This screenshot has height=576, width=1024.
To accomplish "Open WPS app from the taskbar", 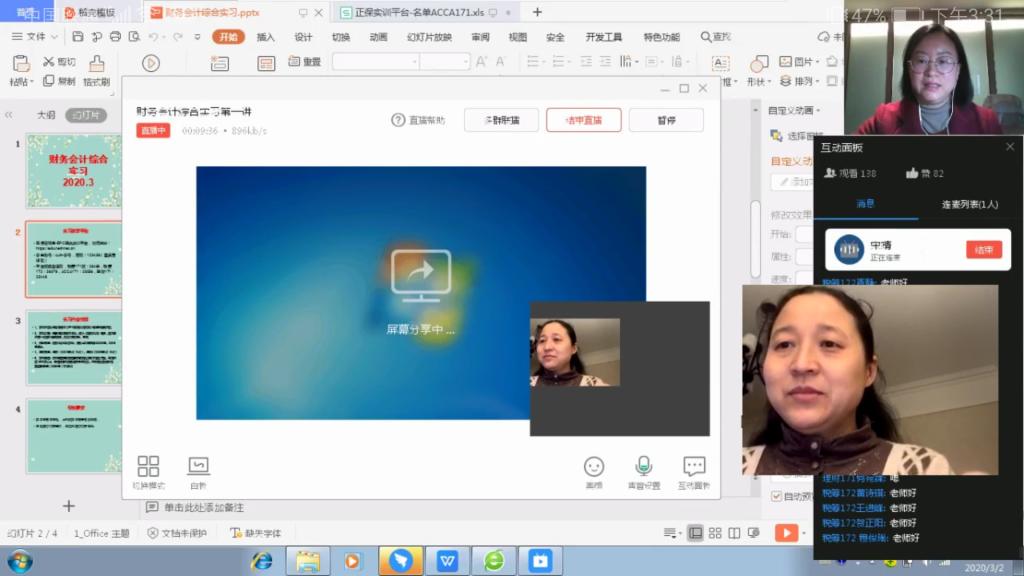I will 447,561.
